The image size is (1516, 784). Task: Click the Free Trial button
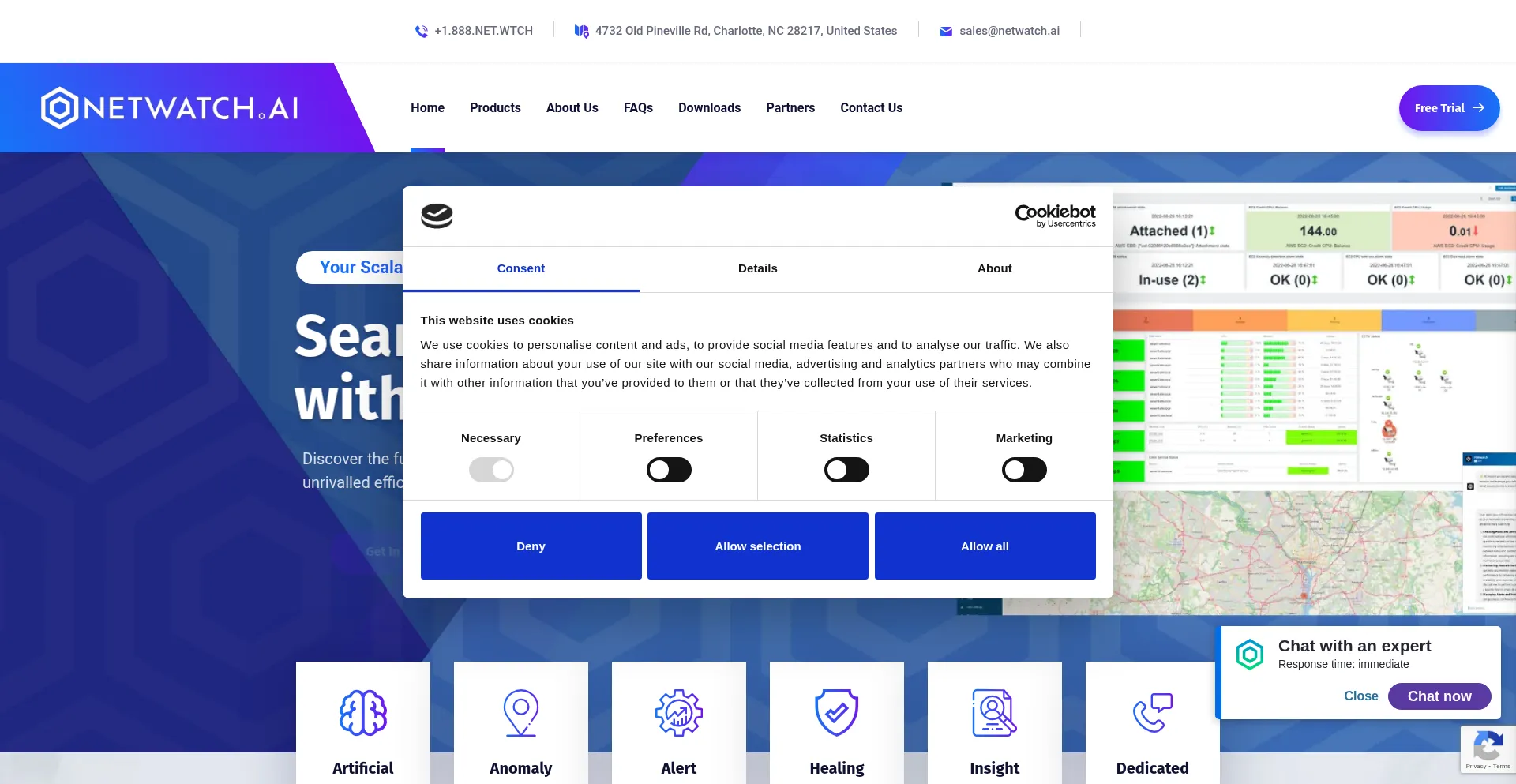1449,108
